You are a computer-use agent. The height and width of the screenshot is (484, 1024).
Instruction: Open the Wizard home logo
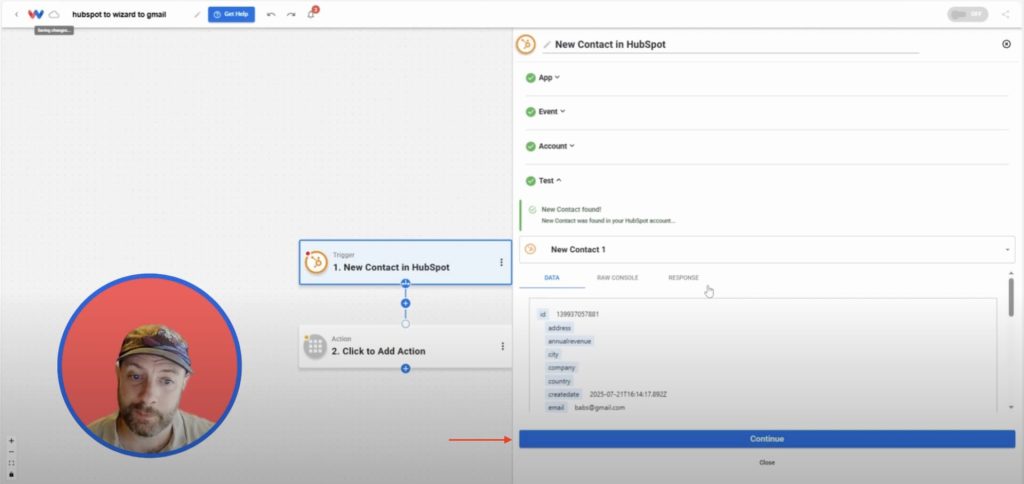pyautogui.click(x=36, y=14)
